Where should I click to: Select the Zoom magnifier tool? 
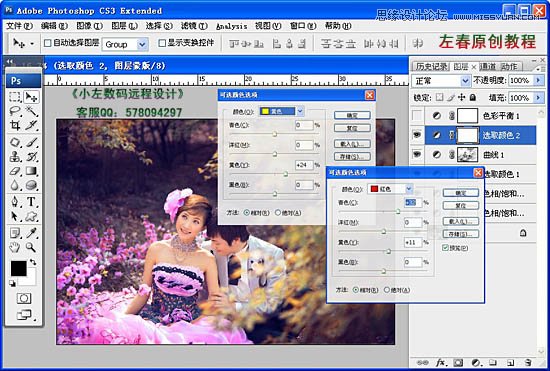pyautogui.click(x=31, y=247)
